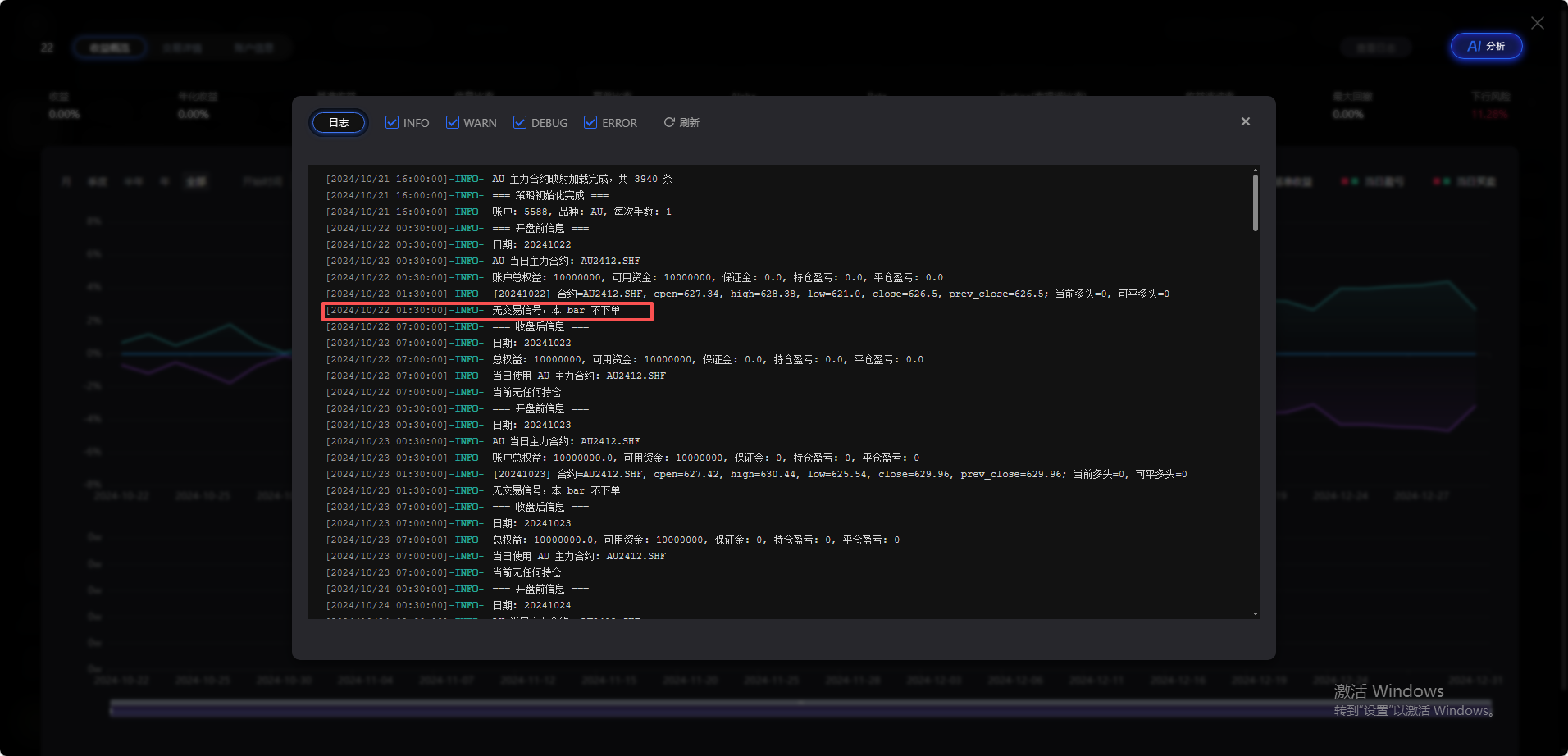This screenshot has width=1568, height=756.
Task: Uncheck the WARN log level checkbox
Action: 453,122
